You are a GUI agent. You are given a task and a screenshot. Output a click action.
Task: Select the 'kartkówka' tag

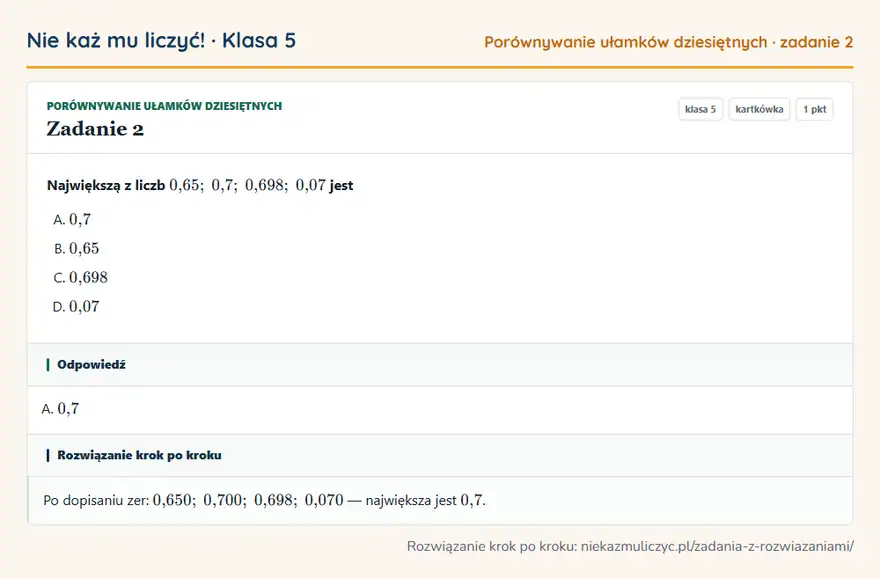coord(759,109)
